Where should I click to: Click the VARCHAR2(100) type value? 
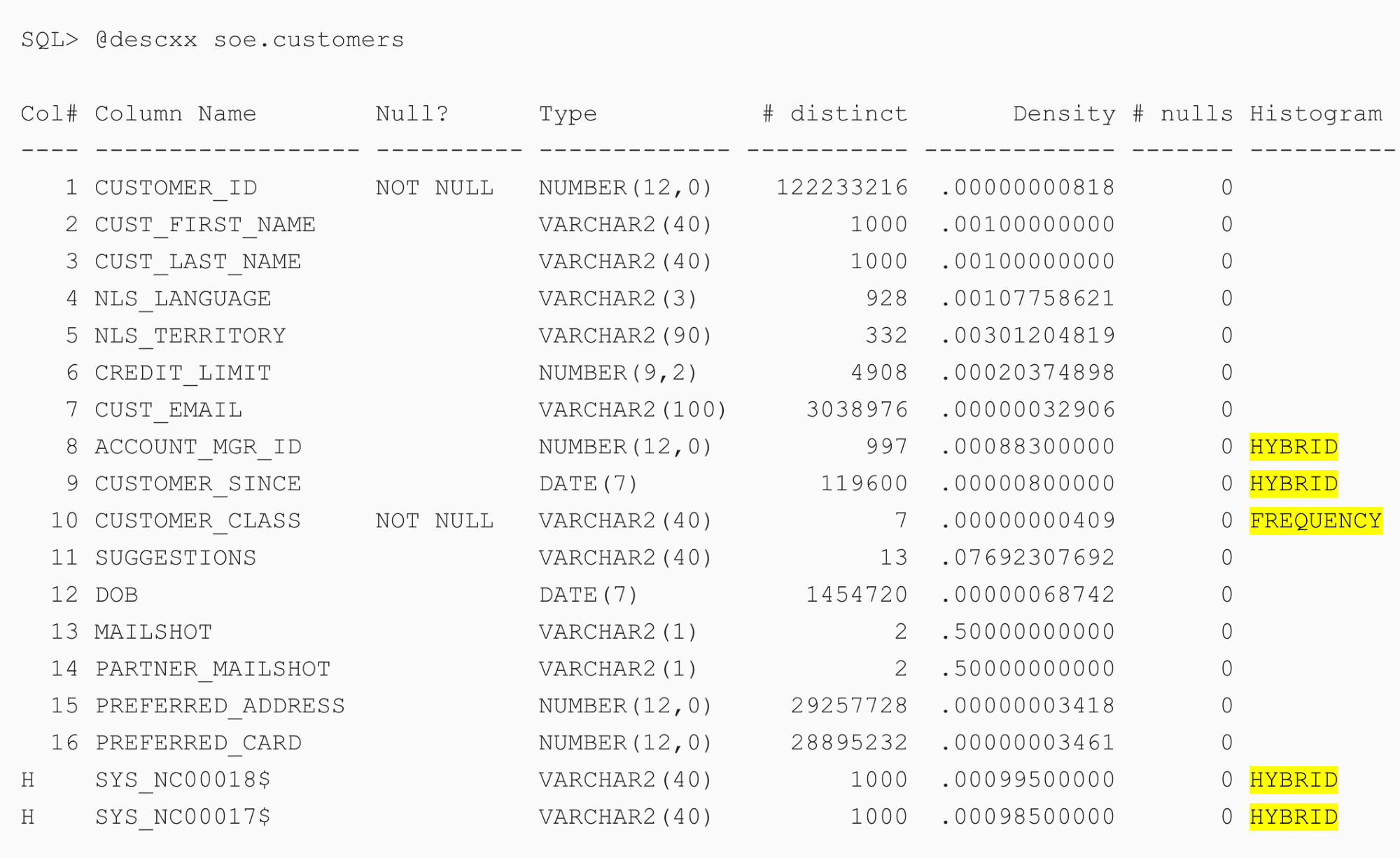633,410
